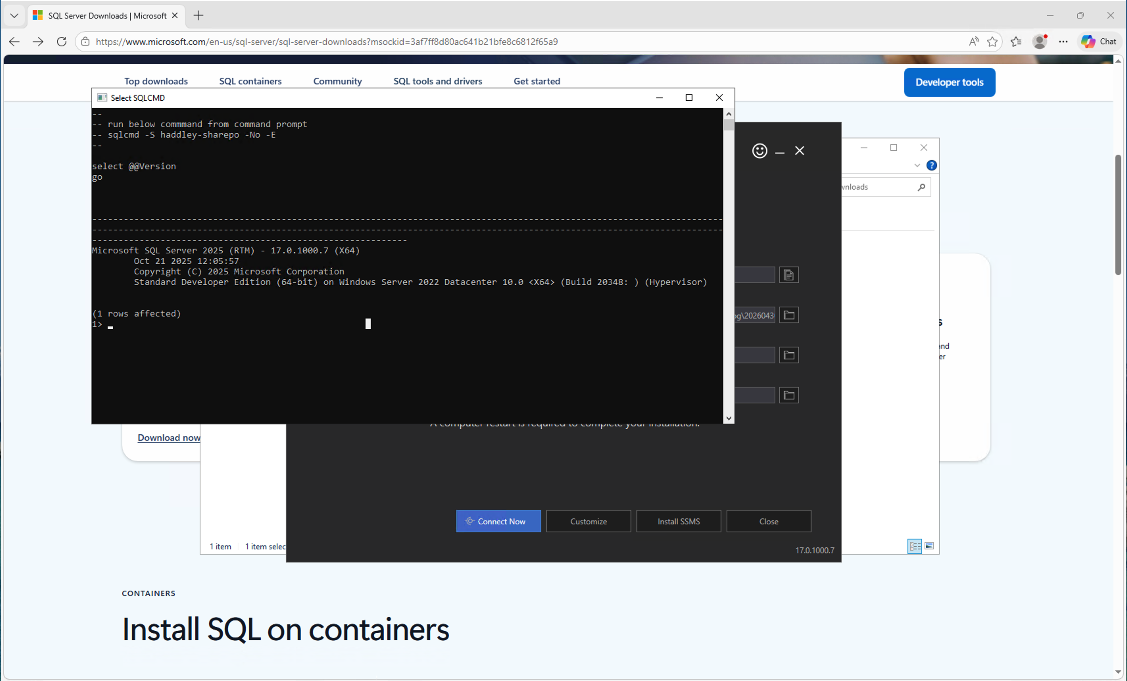Click Install SSMS button
This screenshot has width=1127, height=681.
click(678, 521)
